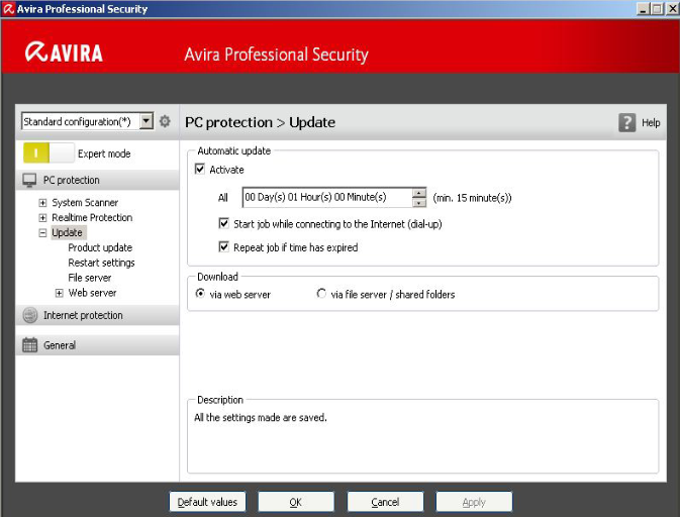
Task: Open the Standard configuration dropdown
Action: pos(147,121)
